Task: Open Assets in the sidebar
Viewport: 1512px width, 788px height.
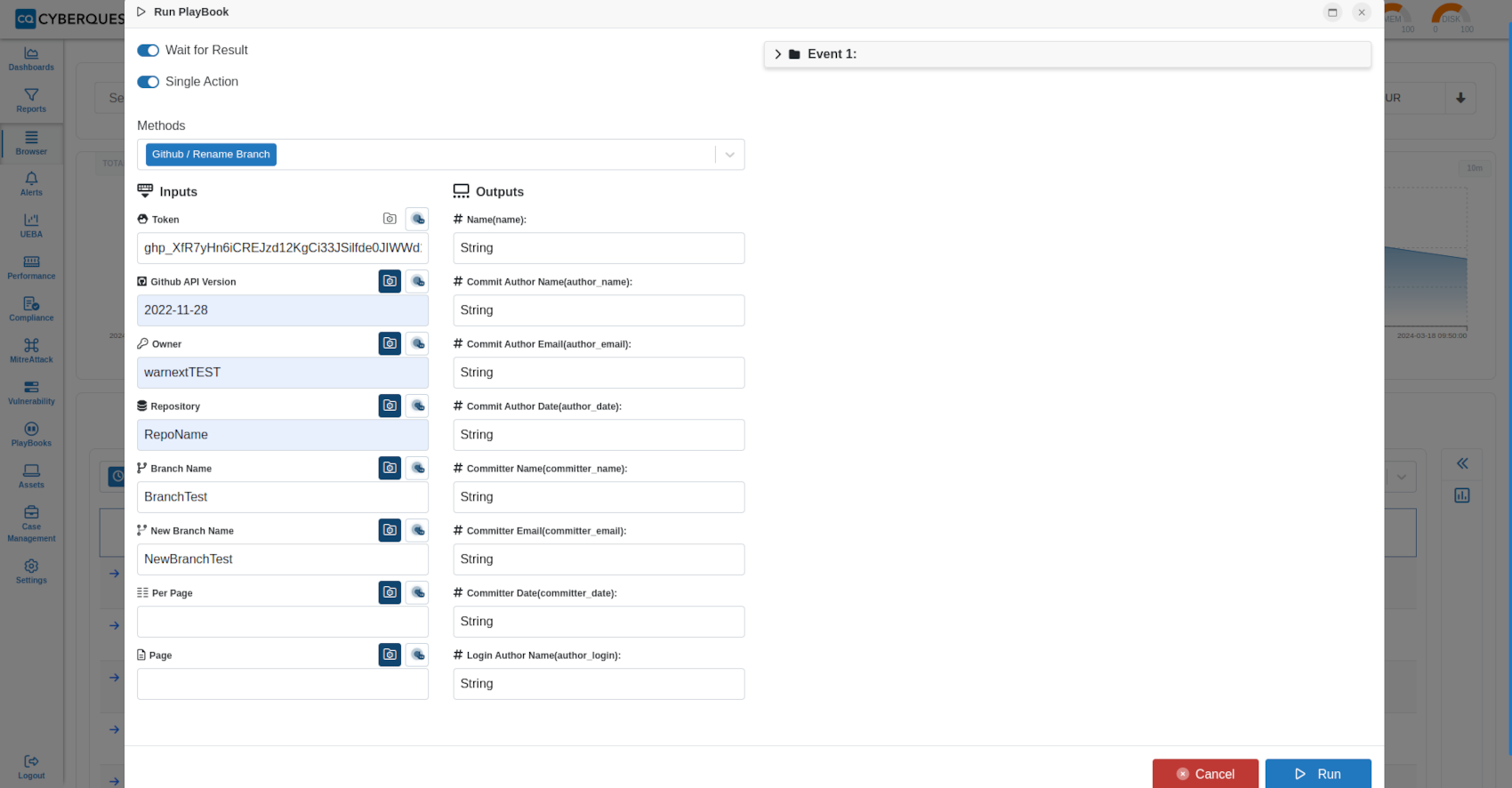Action: click(31, 477)
